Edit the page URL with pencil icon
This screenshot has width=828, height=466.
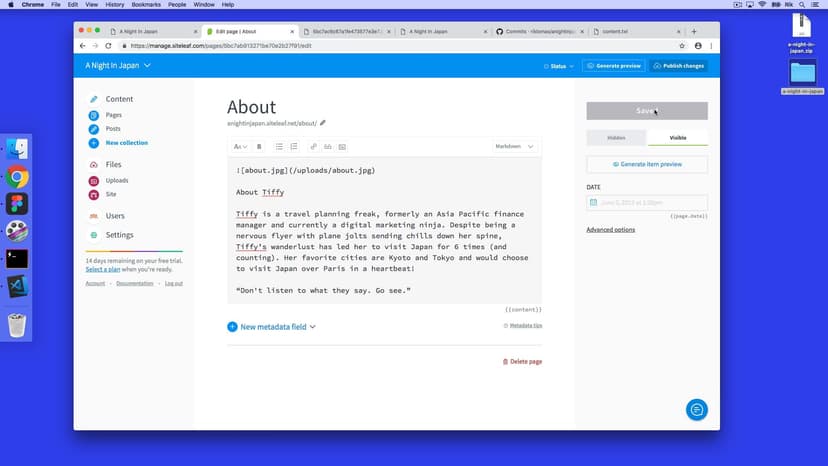pos(323,123)
